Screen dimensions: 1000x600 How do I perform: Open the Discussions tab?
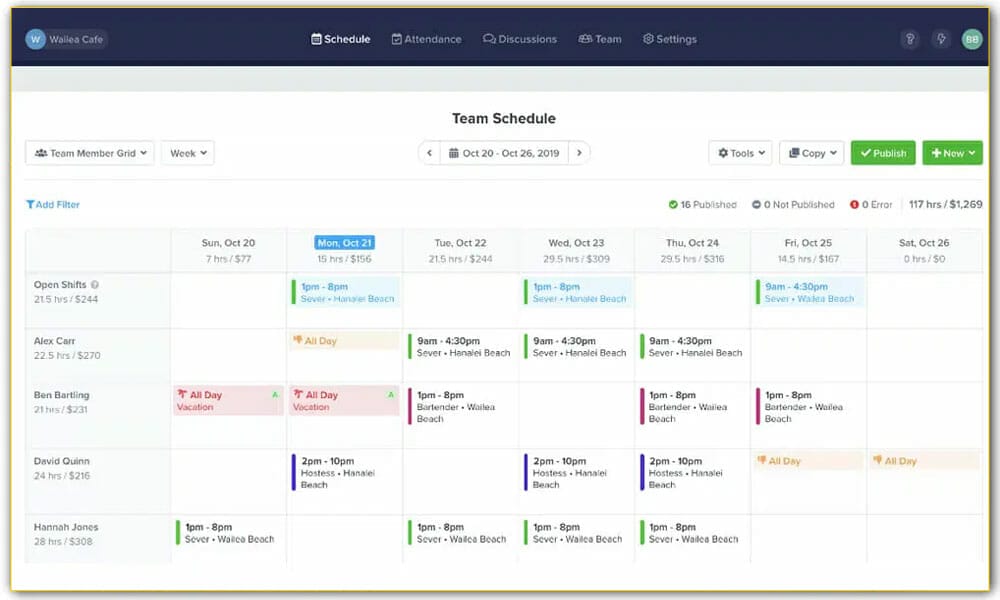click(x=521, y=39)
